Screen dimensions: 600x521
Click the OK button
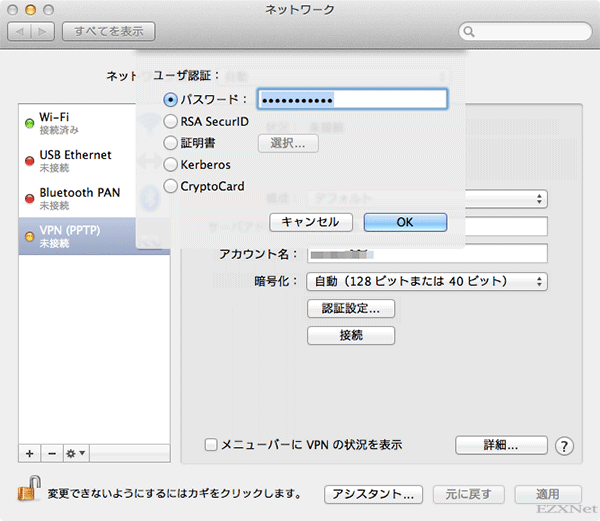coord(405,222)
